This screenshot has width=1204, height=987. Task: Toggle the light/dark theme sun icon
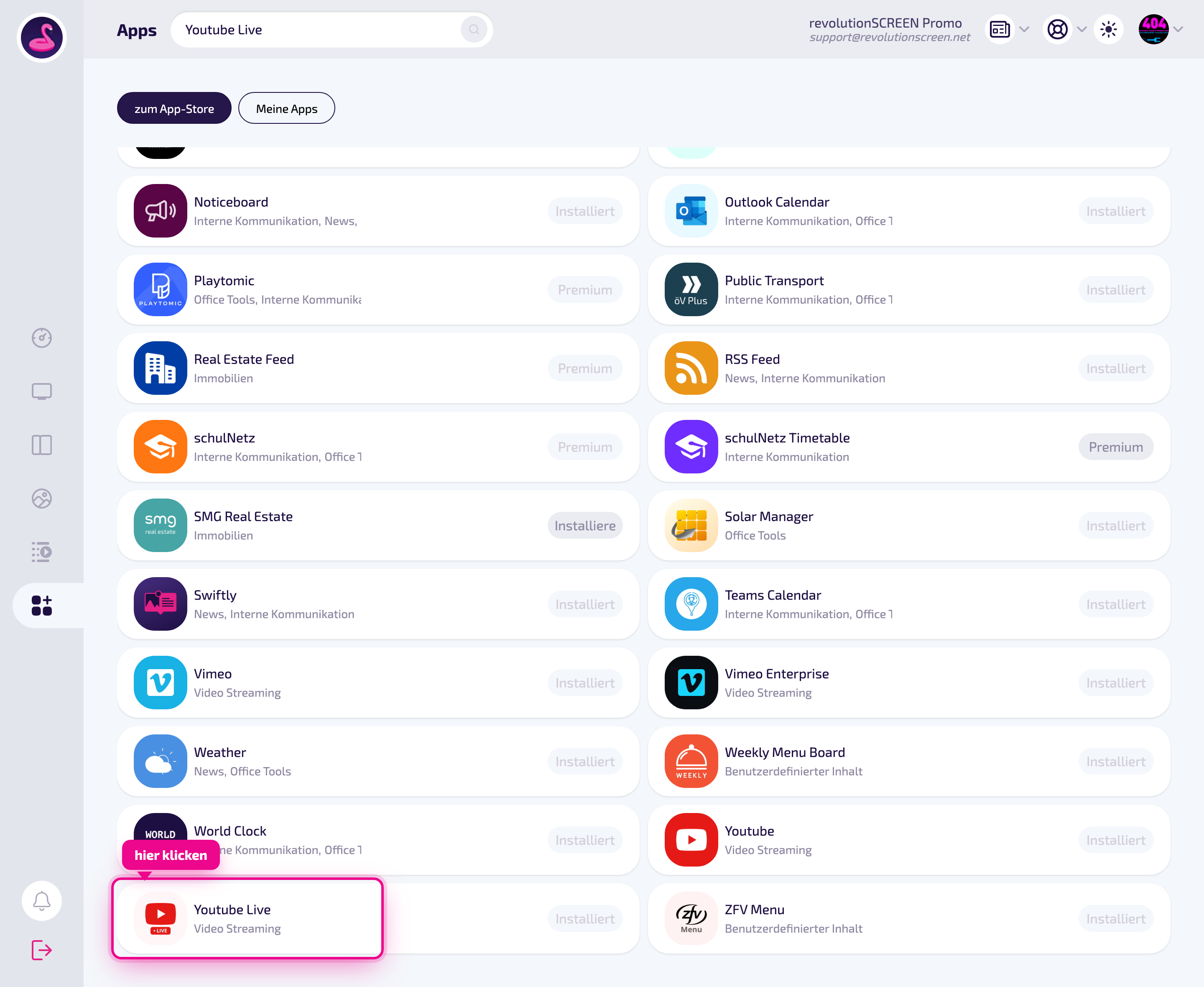click(x=1109, y=30)
